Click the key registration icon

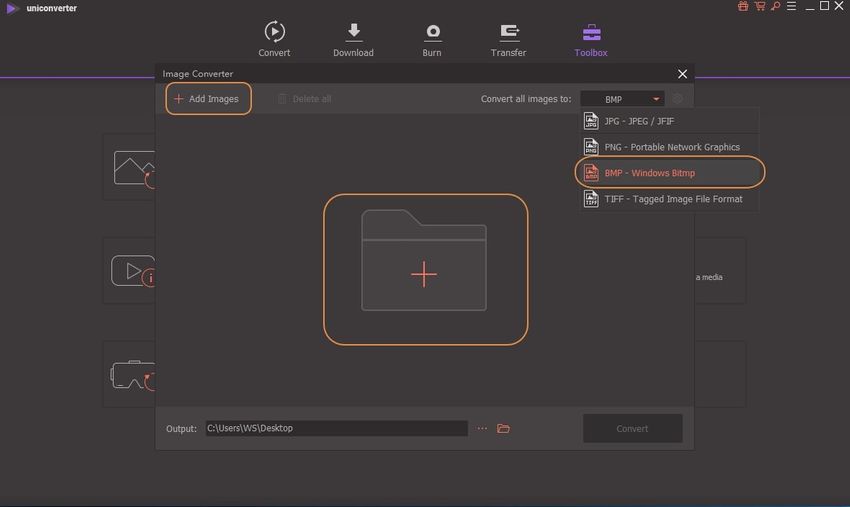coord(775,6)
